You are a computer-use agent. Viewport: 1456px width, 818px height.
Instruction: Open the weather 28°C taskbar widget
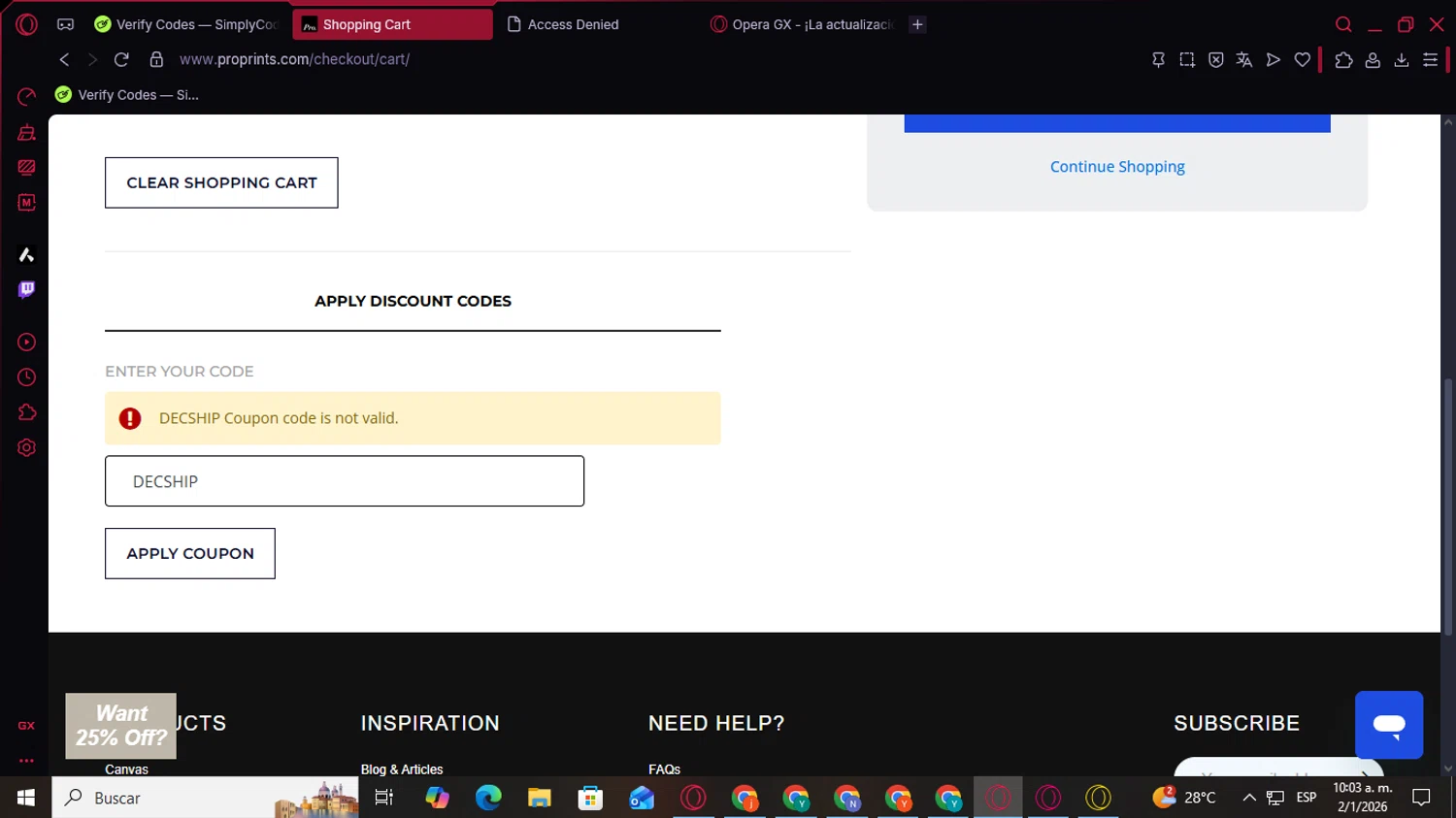[1184, 798]
